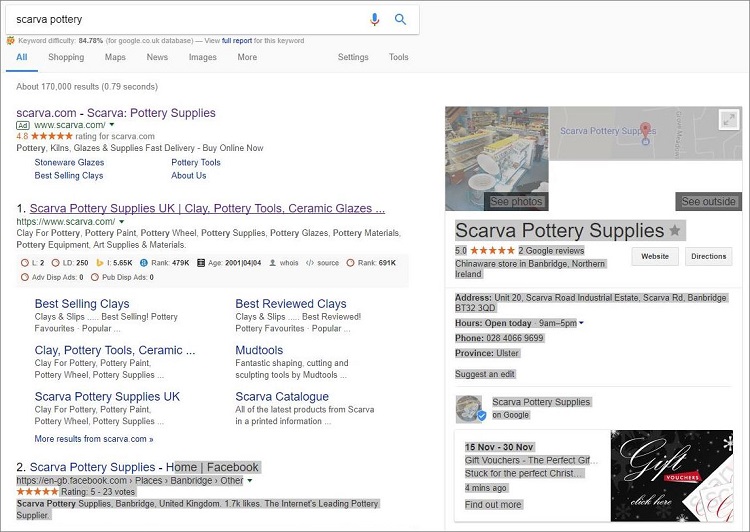Click the Pub Disp Ads circle icon
This screenshot has width=750, height=532.
(95, 277)
